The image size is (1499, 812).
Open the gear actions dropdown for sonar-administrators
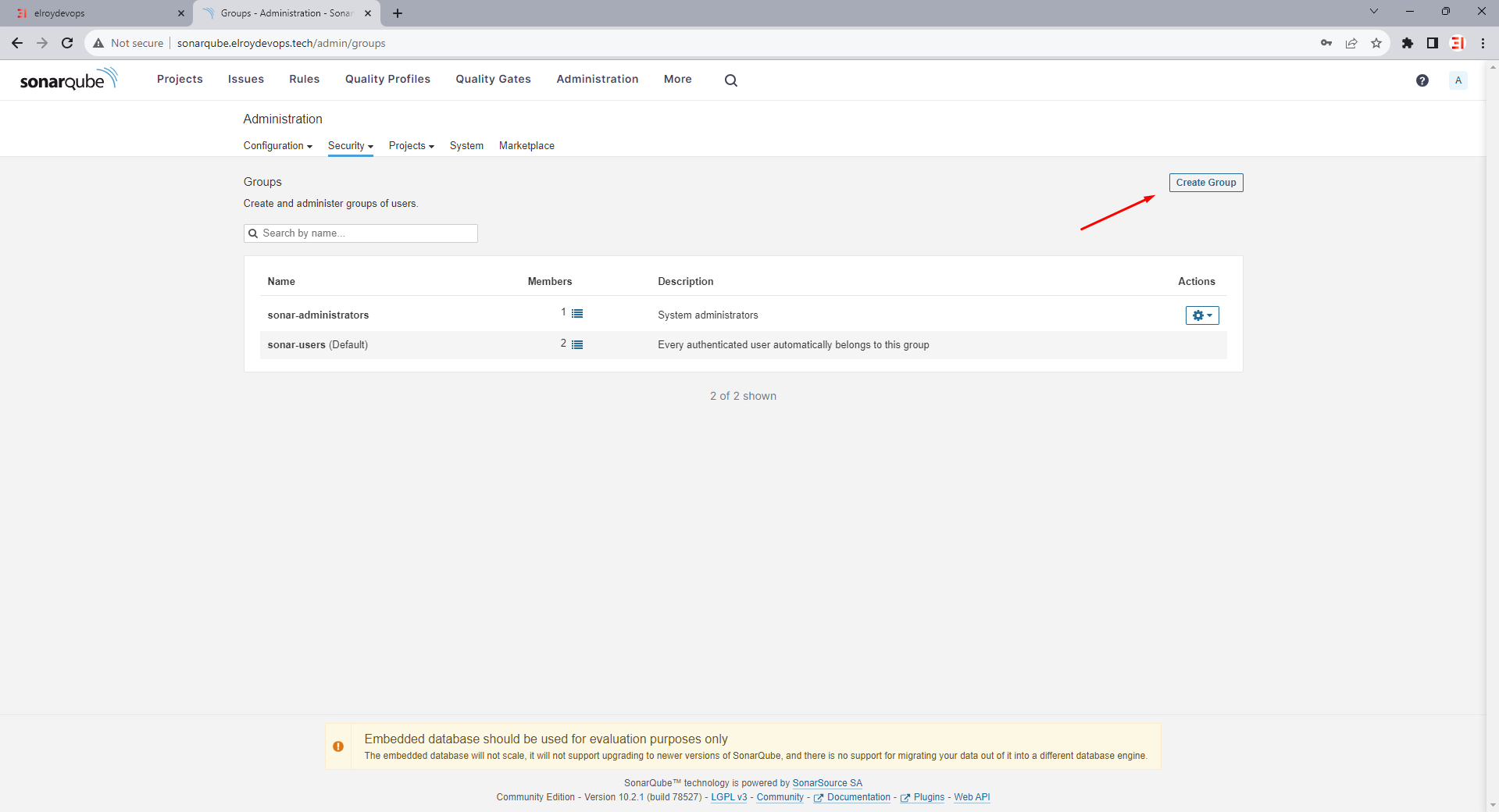tap(1202, 315)
